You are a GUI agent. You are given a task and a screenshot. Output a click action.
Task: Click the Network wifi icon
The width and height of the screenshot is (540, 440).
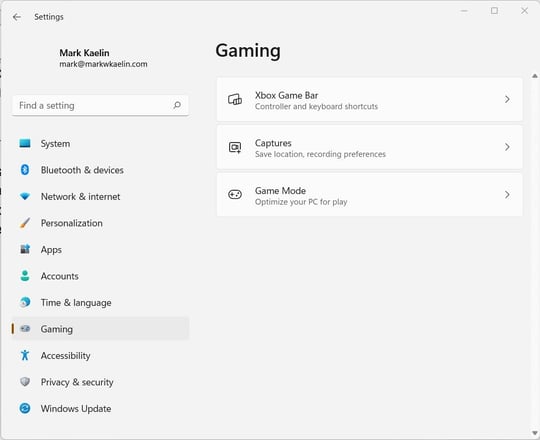pyautogui.click(x=25, y=196)
